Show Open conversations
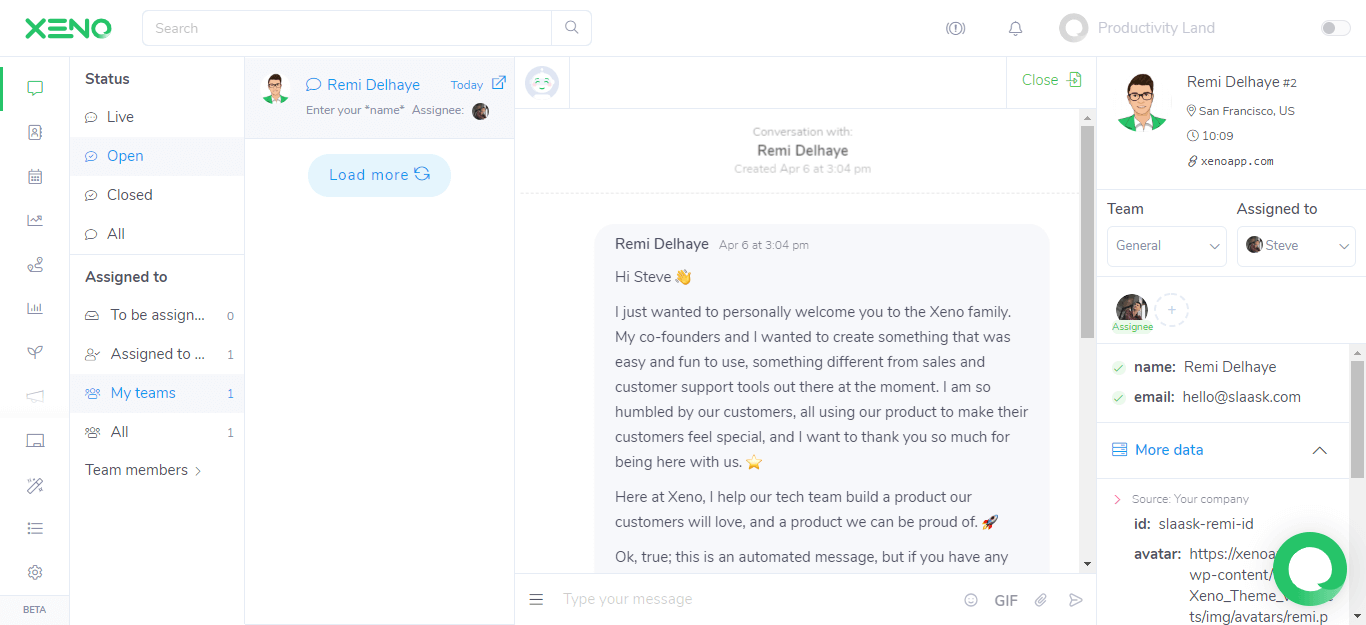 click(x=157, y=156)
